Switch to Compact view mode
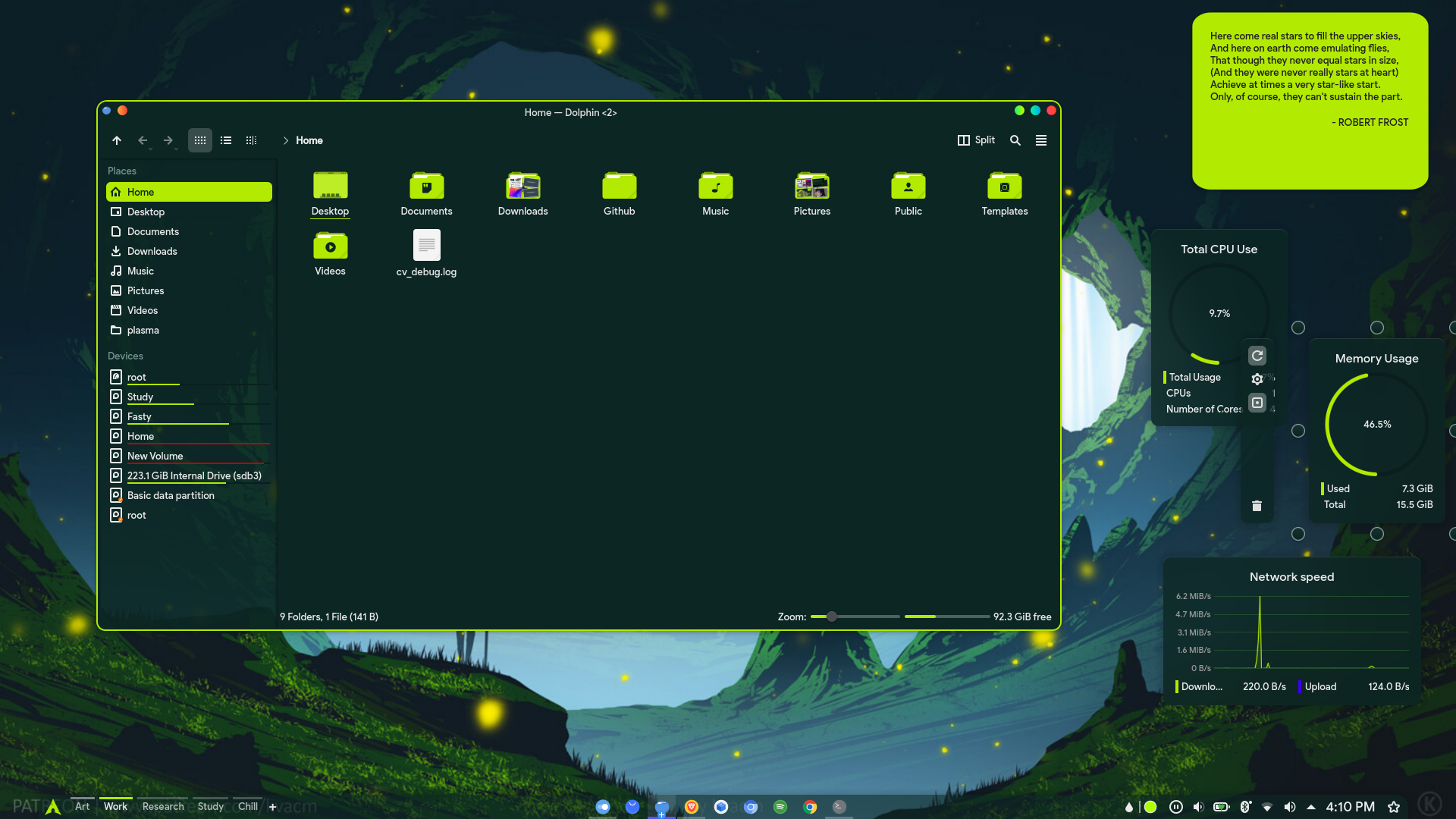Screen dimensions: 1456x819 [x=226, y=140]
